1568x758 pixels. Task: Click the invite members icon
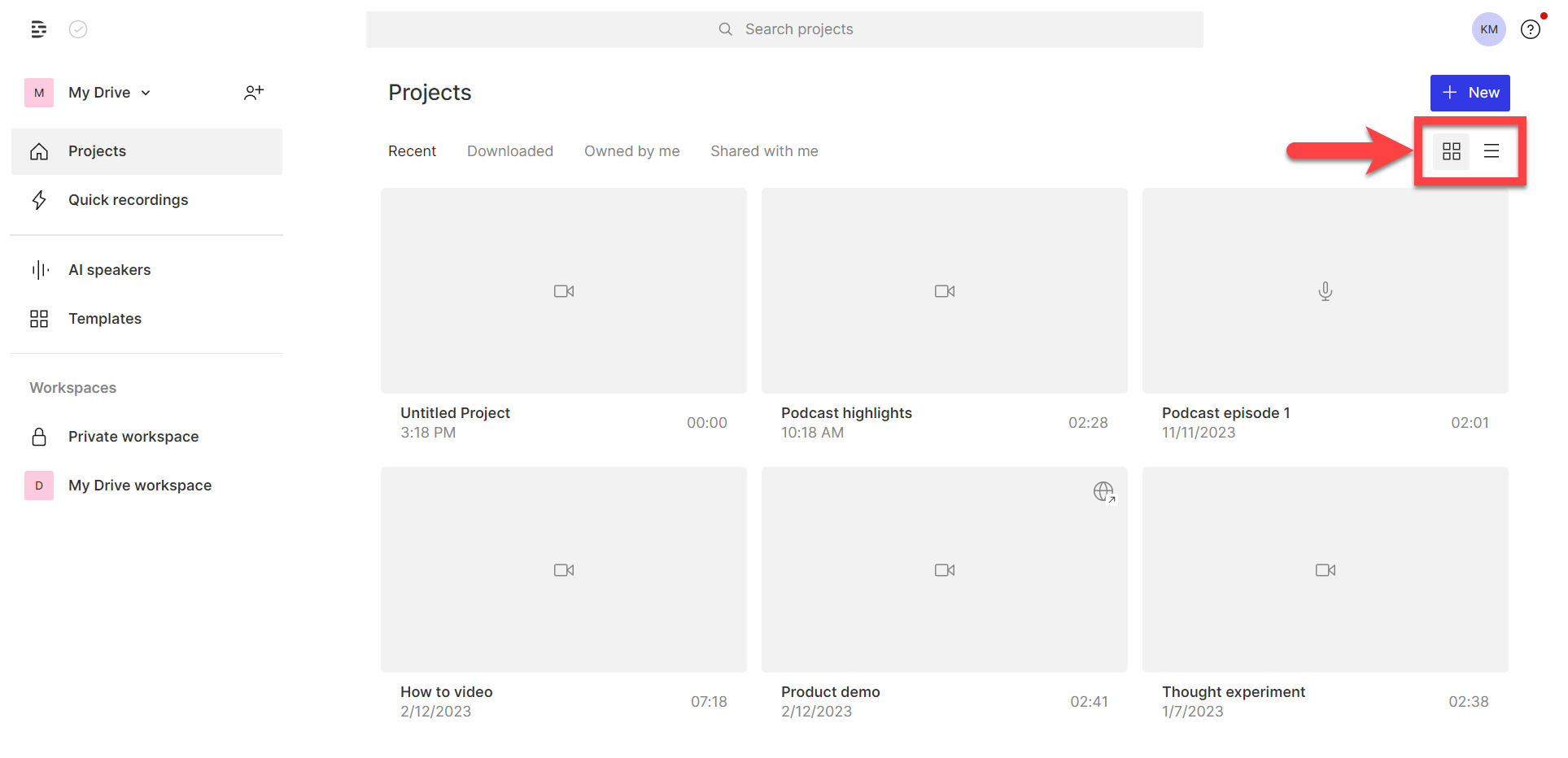pos(254,93)
